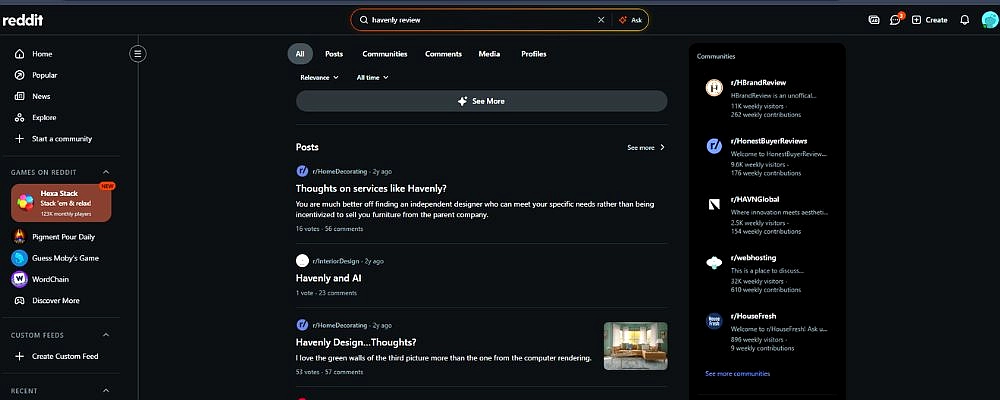This screenshot has height=400, width=1000.
Task: Open the notifications bell
Action: [965, 20]
